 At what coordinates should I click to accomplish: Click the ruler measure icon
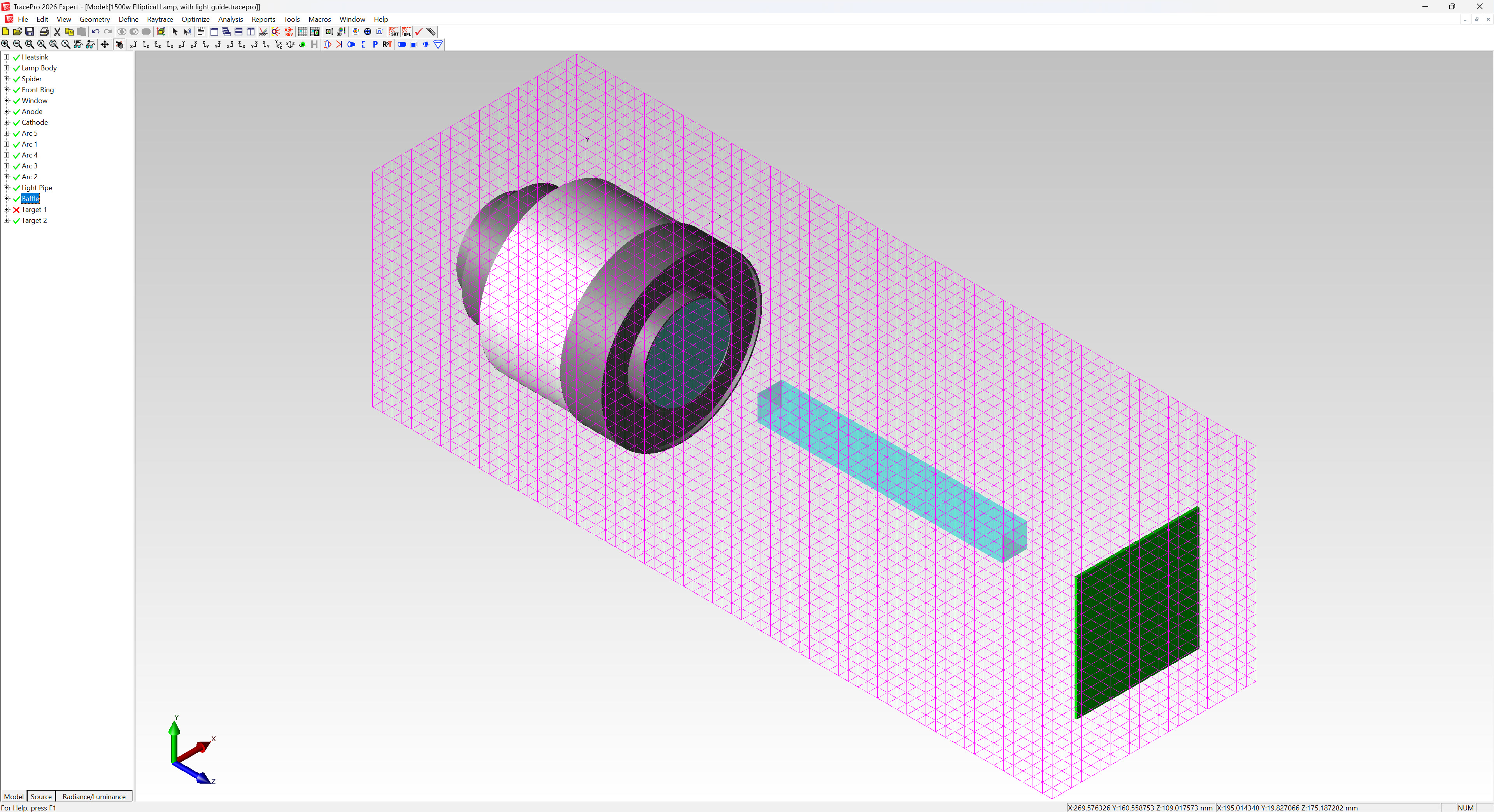pyautogui.click(x=431, y=31)
